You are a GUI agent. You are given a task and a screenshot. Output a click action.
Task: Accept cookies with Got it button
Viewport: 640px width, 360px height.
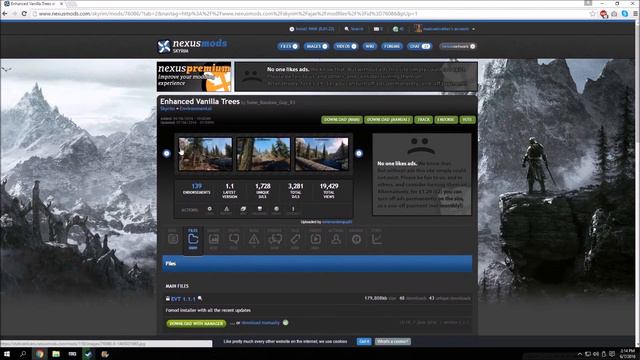364,341
